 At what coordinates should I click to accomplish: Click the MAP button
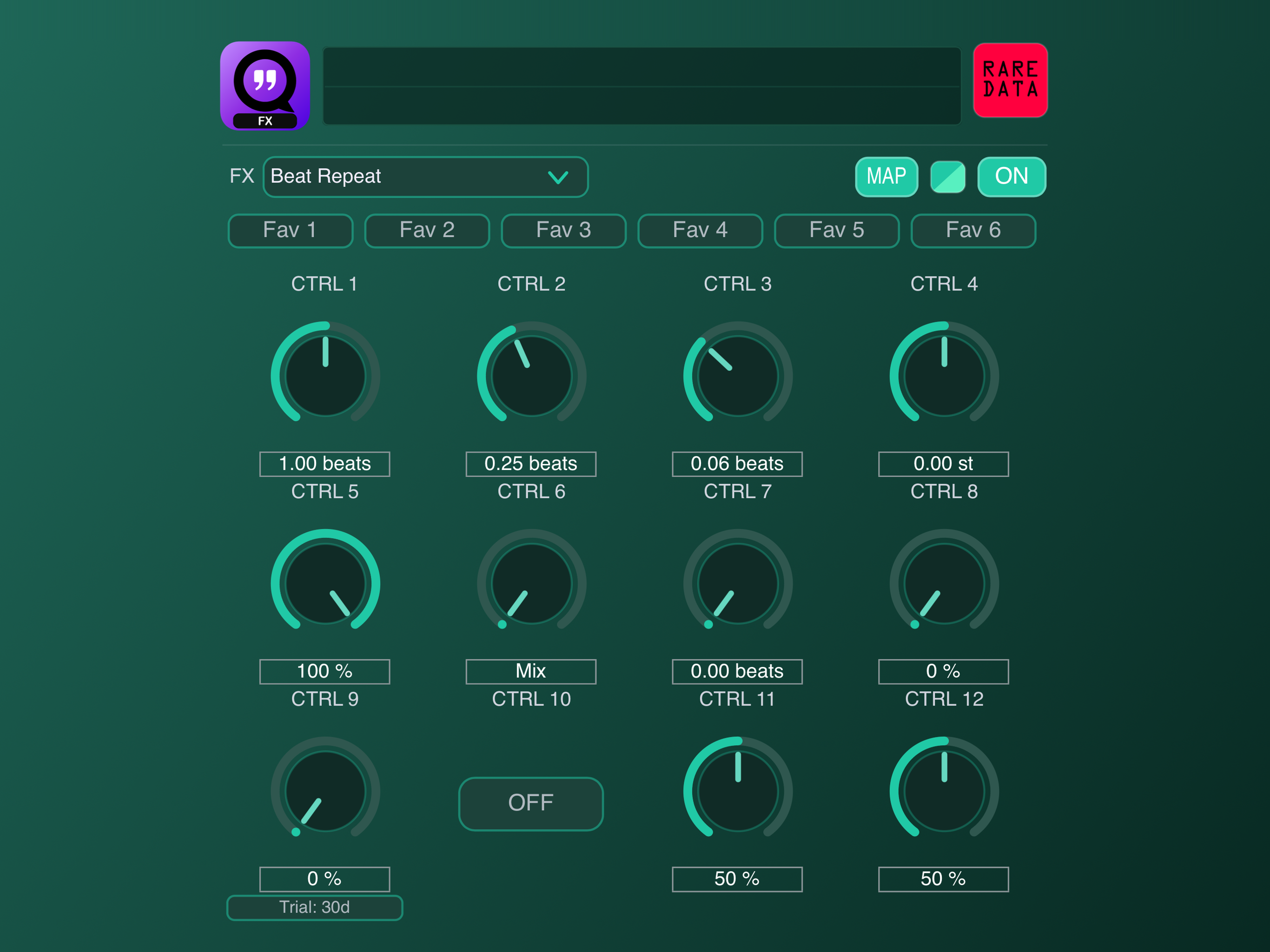[886, 177]
